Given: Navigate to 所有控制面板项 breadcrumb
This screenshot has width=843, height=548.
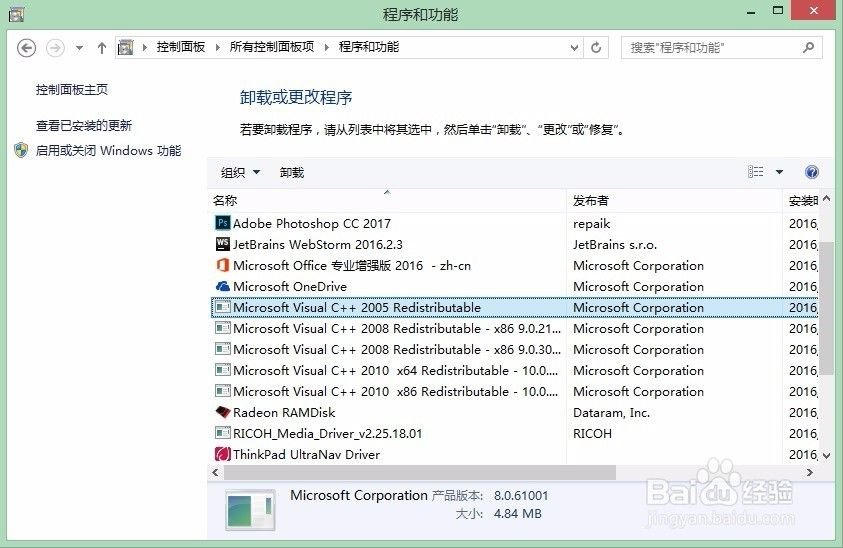Looking at the screenshot, I should 272,47.
